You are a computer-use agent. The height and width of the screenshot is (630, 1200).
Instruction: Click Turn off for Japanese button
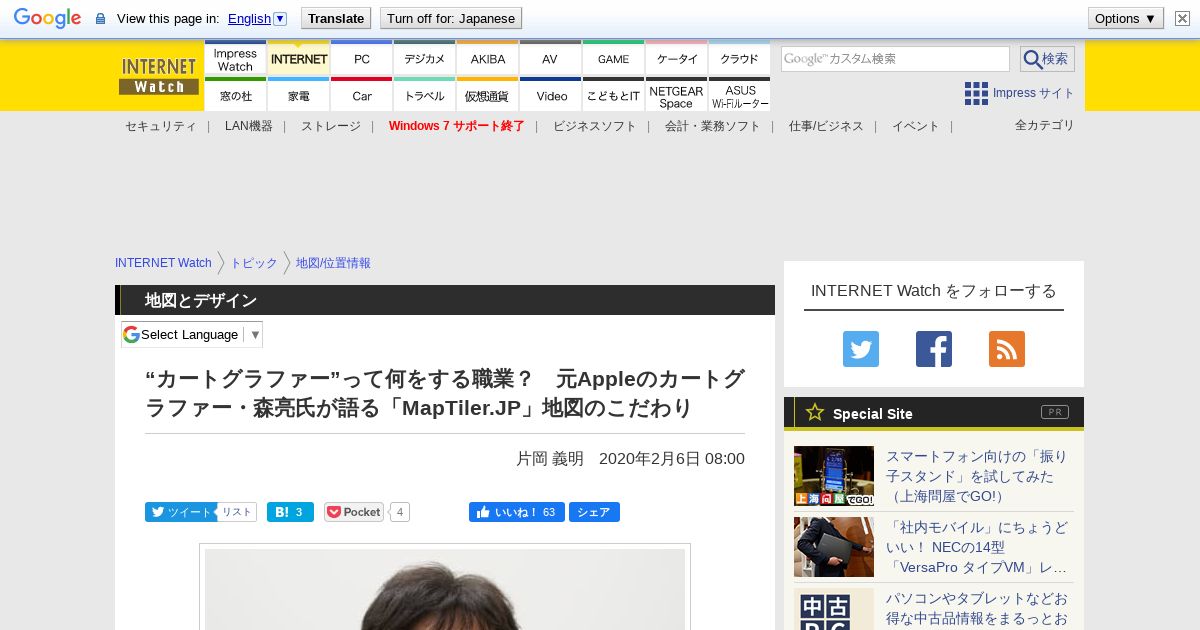(451, 18)
